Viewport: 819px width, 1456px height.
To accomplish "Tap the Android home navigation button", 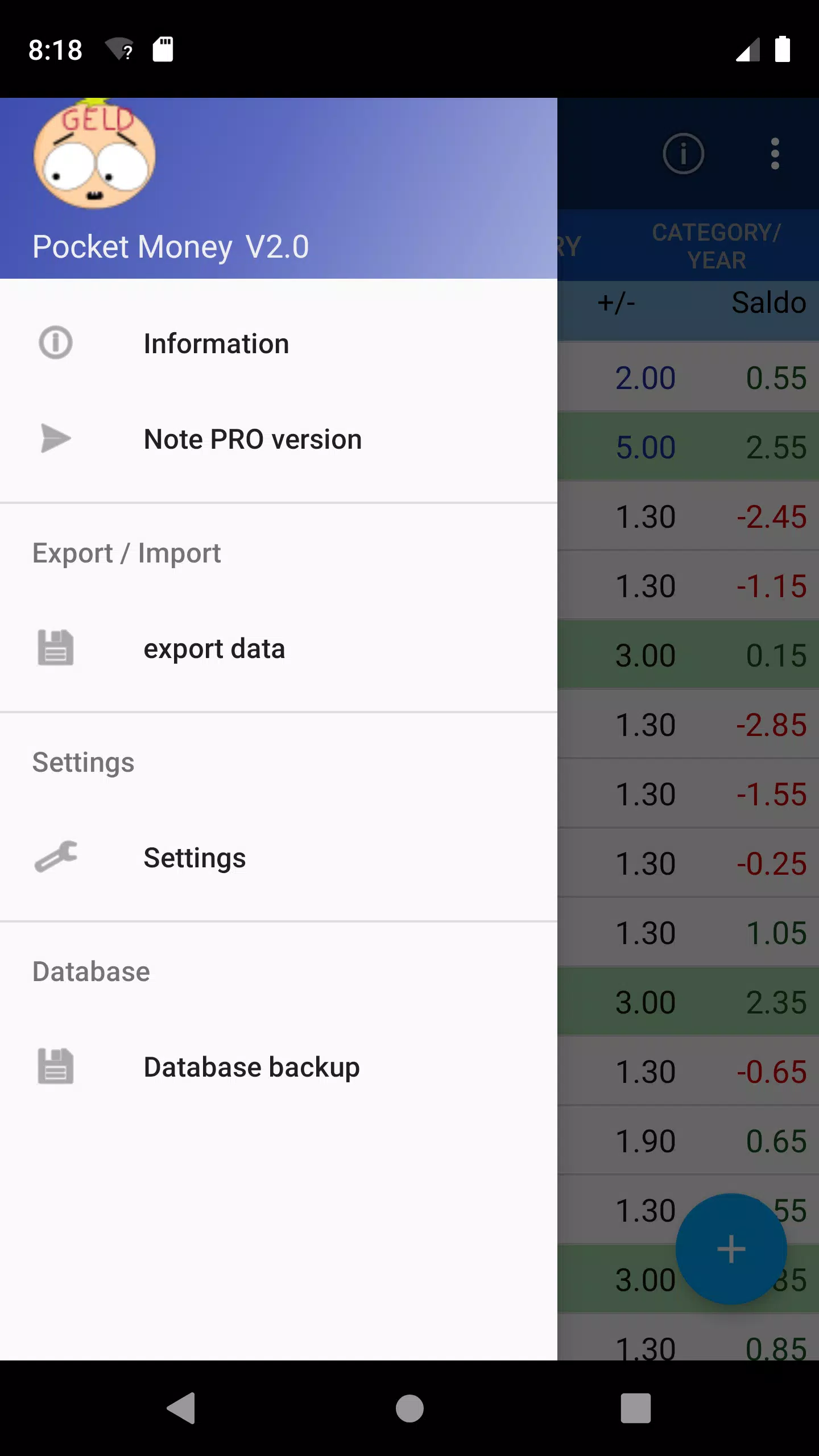I will point(409,1408).
